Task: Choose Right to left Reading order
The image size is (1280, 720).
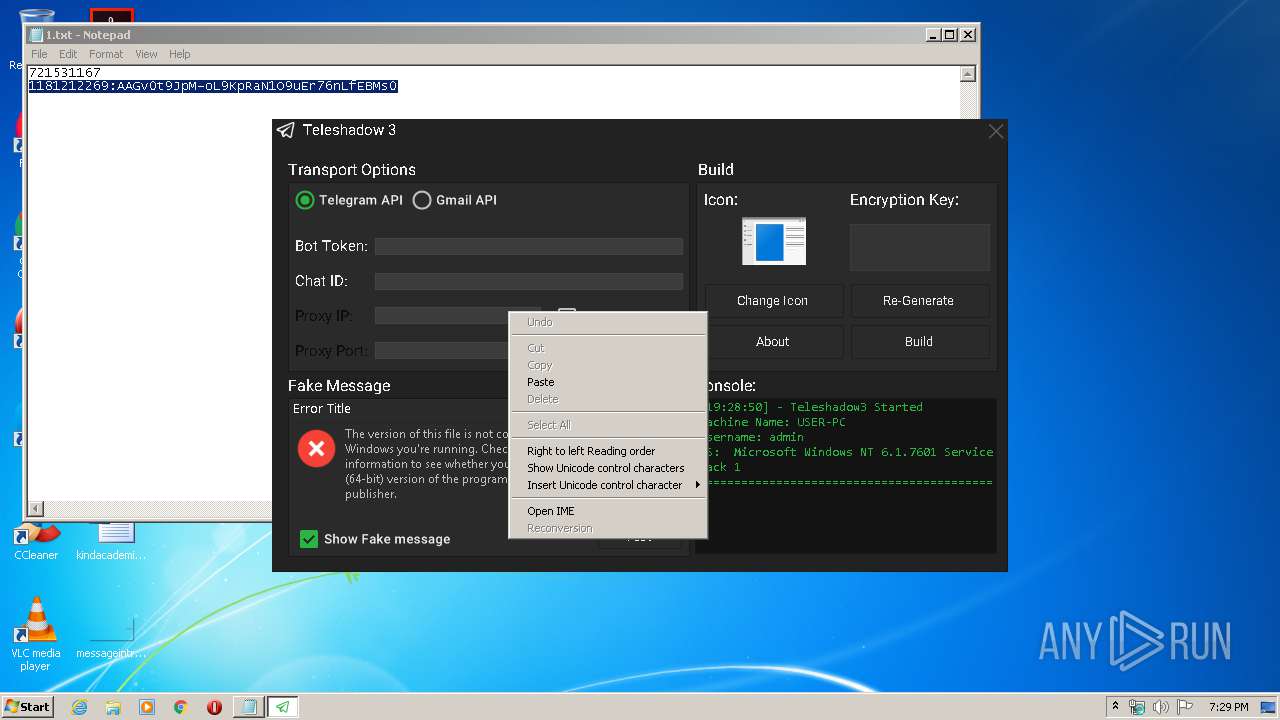Action: [x=607, y=451]
